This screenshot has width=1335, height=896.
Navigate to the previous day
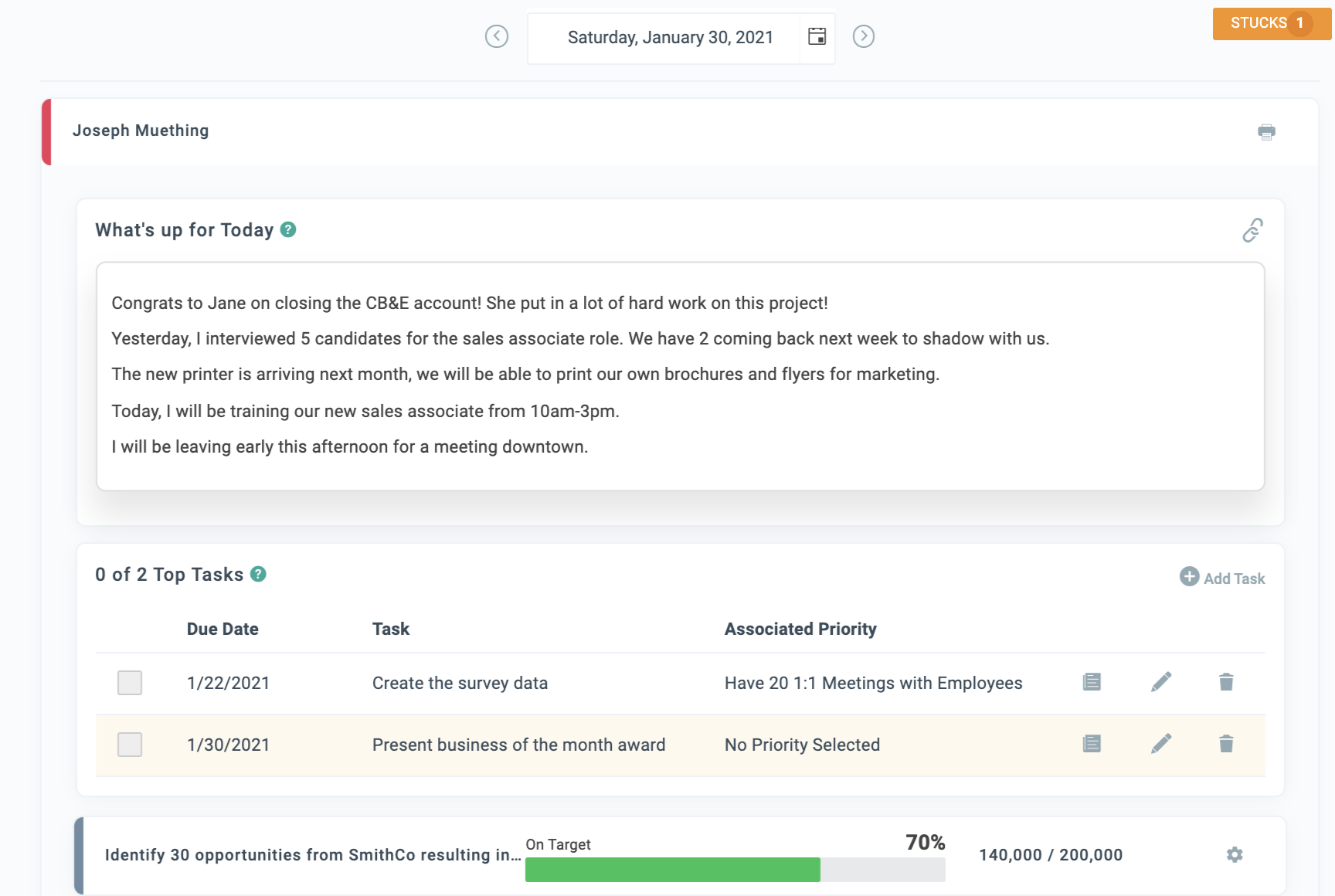tap(497, 36)
